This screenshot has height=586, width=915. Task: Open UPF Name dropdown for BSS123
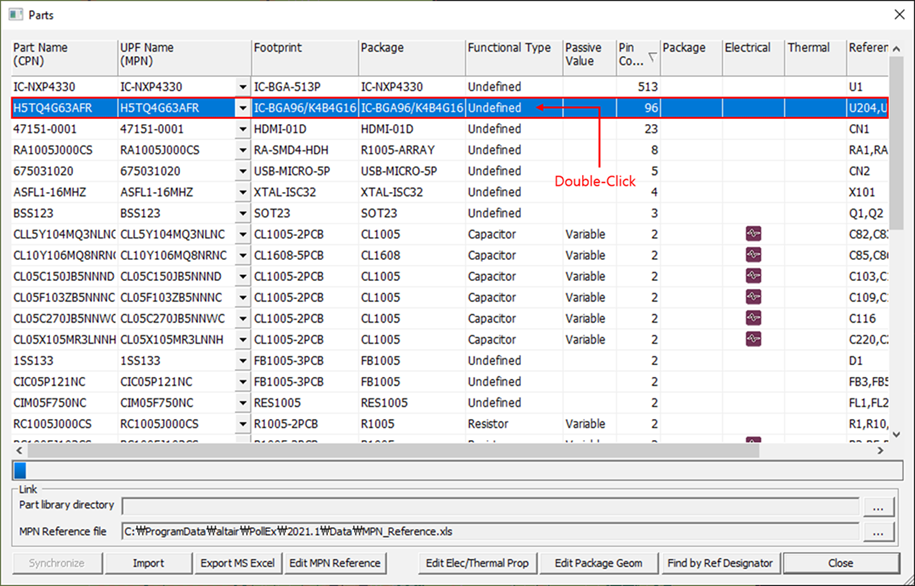point(241,213)
